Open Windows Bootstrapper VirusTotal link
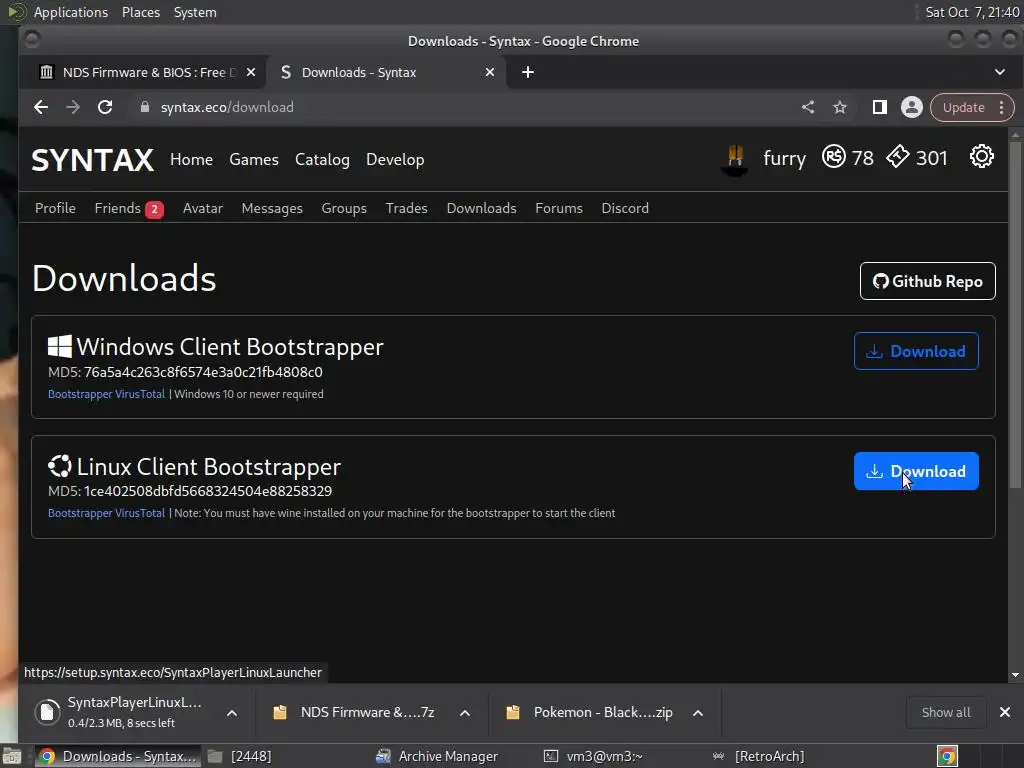The image size is (1024, 768). (106, 394)
